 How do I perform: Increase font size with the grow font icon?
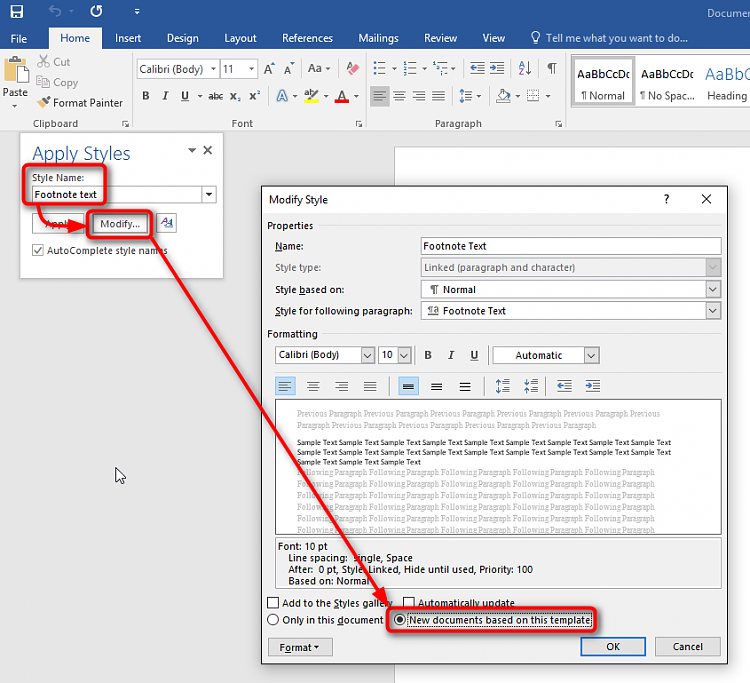pos(269,69)
